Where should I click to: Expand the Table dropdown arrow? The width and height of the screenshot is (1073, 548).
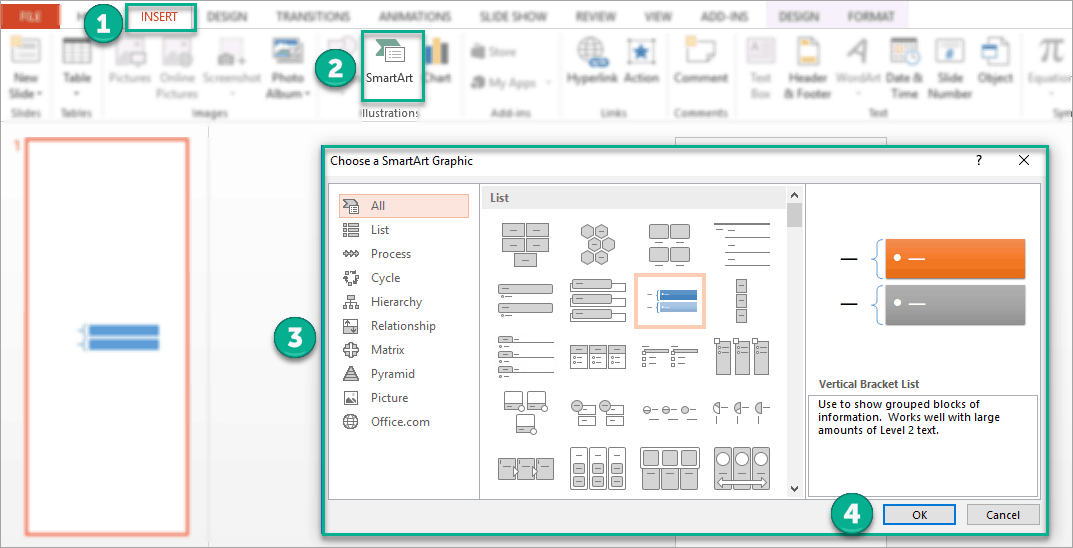pos(77,94)
